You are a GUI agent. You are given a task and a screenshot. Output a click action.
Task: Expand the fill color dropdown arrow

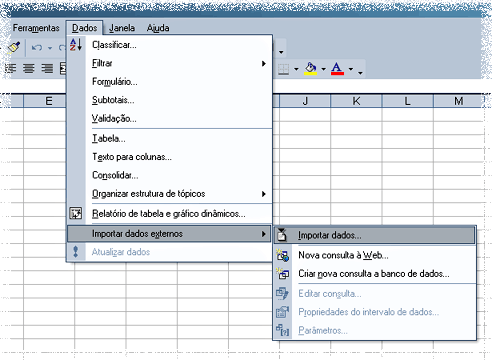323,69
